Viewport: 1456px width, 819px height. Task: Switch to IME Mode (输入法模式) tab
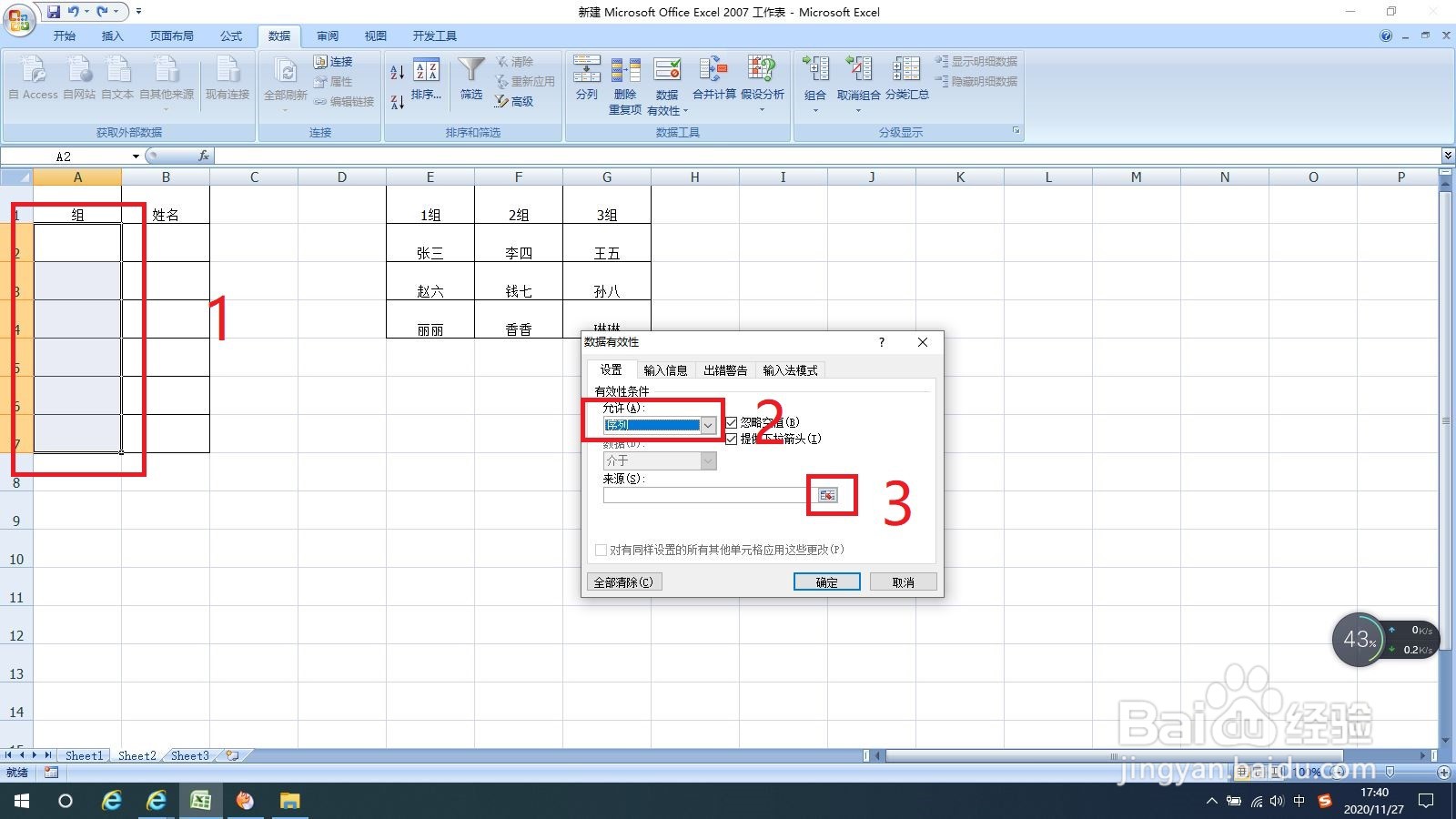click(790, 370)
